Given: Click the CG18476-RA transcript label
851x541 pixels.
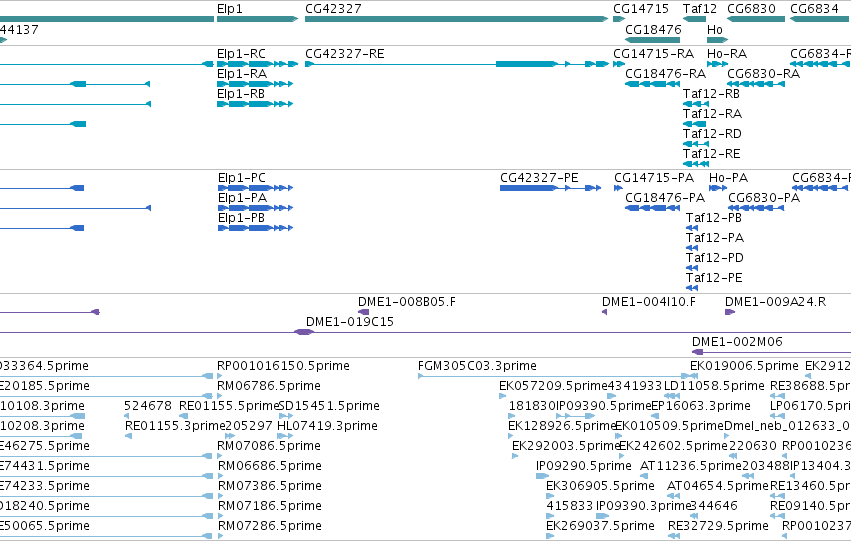Looking at the screenshot, I should (x=665, y=74).
